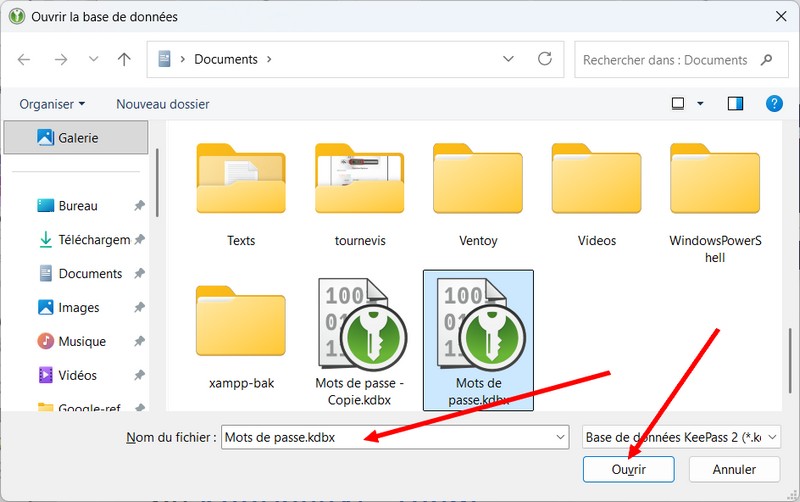Click the Back navigation arrow
The width and height of the screenshot is (800, 502).
(24, 59)
